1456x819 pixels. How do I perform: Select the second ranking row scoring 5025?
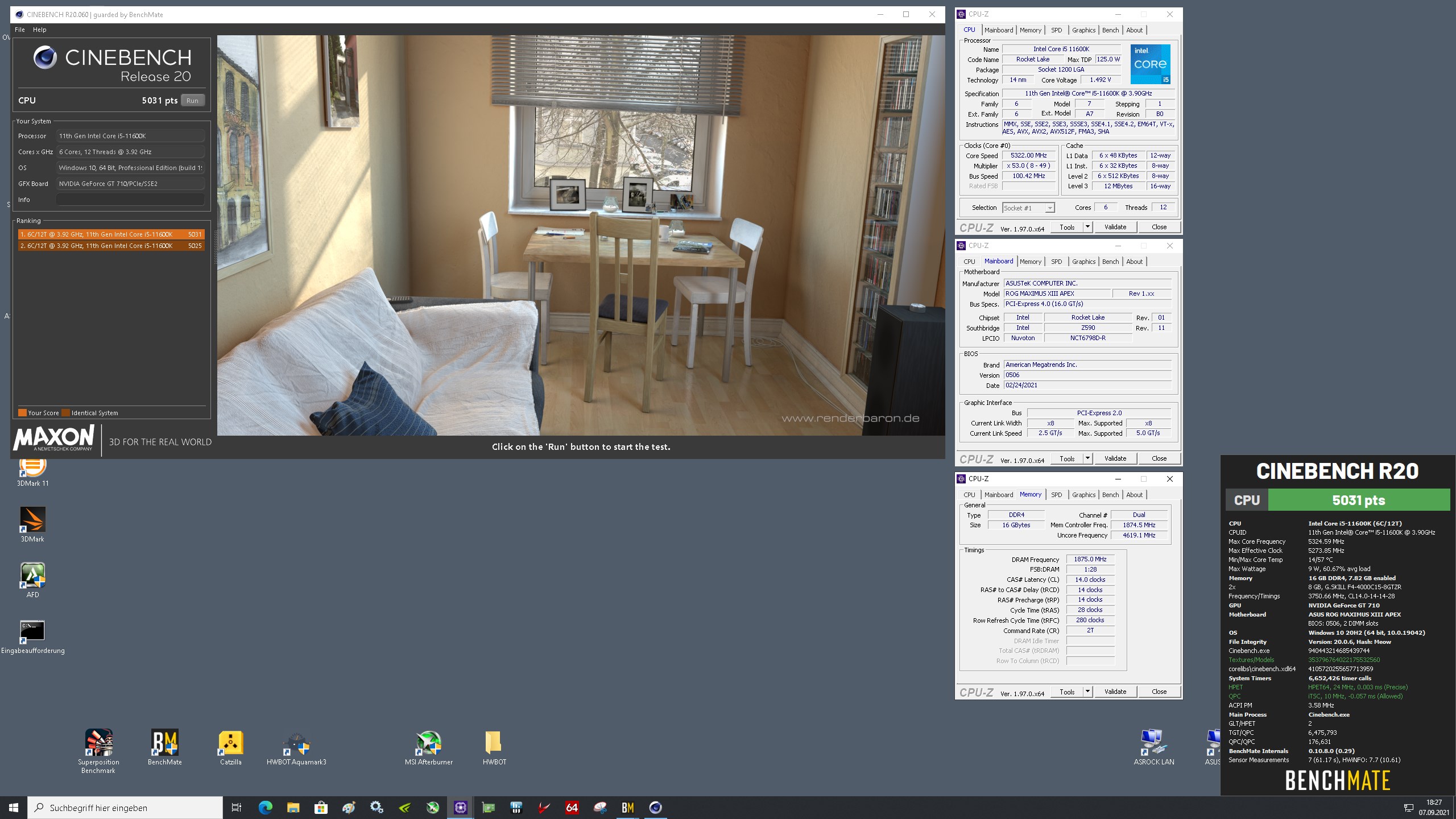(111, 246)
